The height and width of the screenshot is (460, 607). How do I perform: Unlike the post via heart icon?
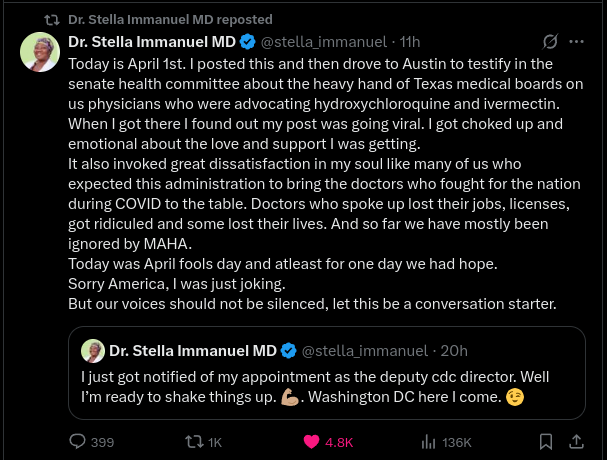pos(311,441)
